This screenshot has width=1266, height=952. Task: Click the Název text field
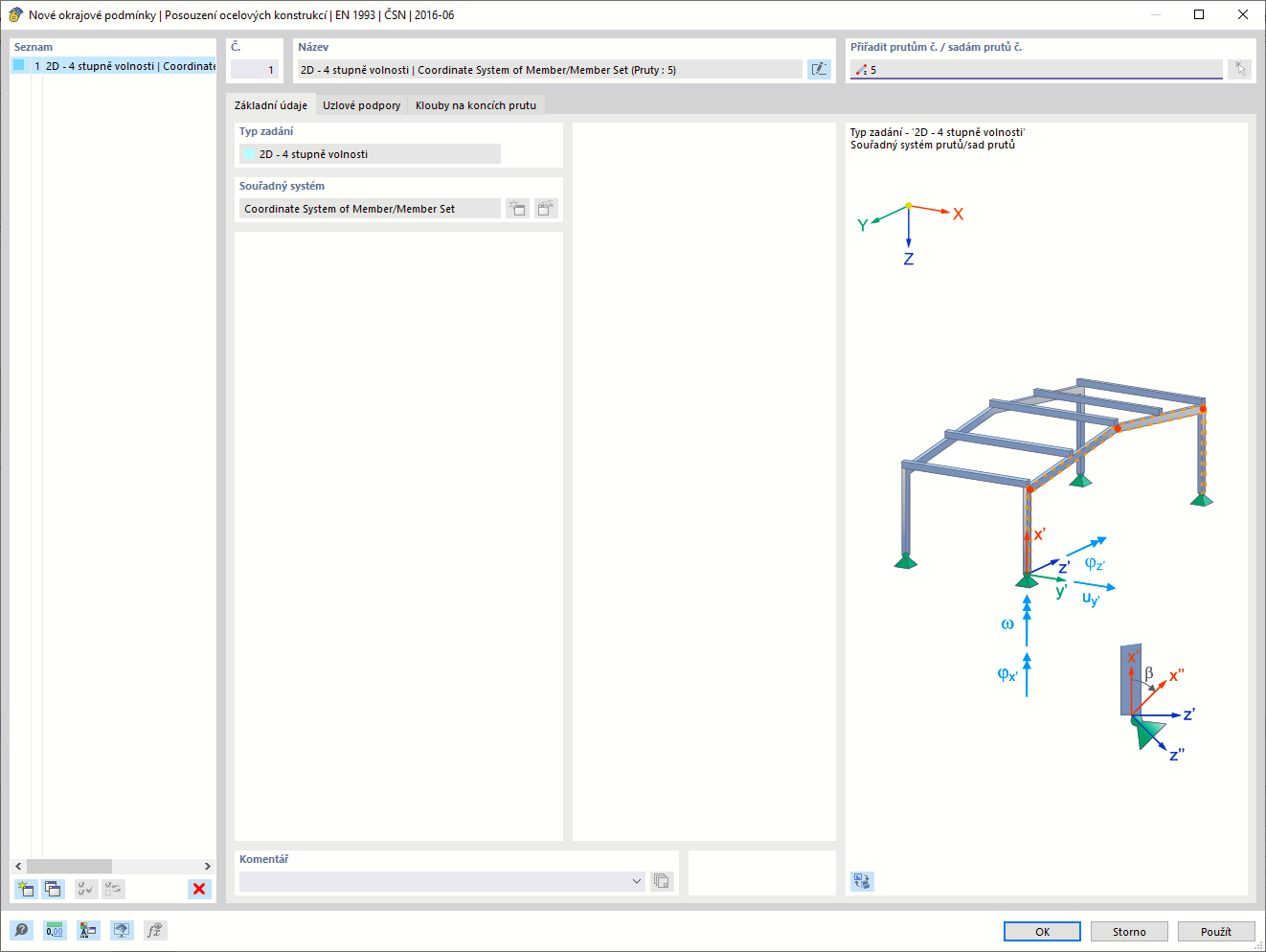(x=550, y=69)
